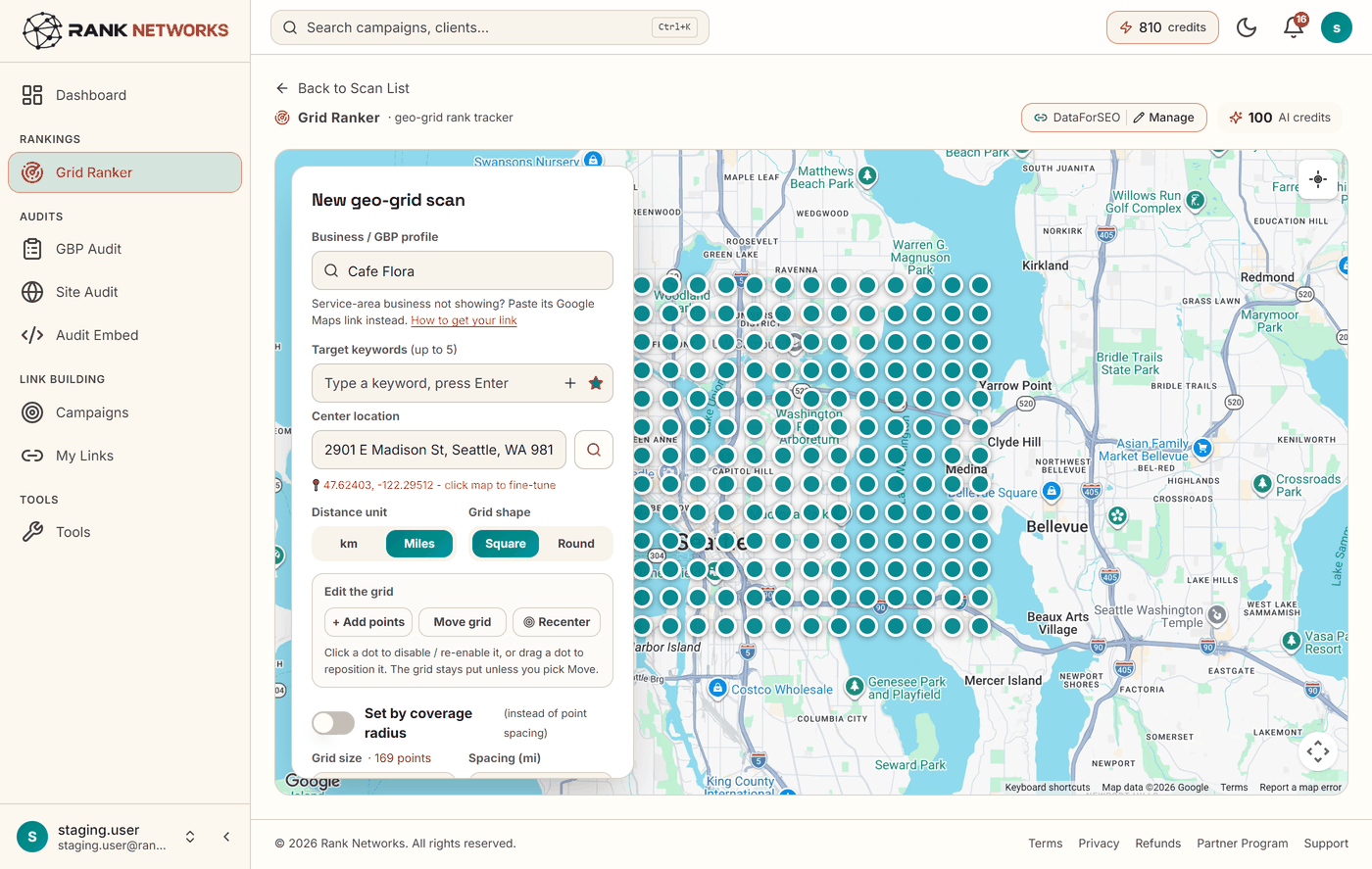Image resolution: width=1372 pixels, height=869 pixels.
Task: Open user avatar menu top right
Action: click(1337, 27)
